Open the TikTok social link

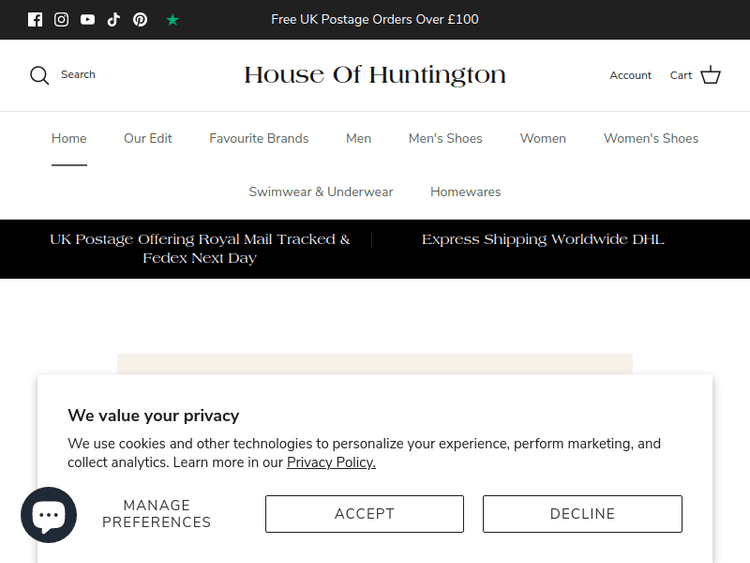point(114,20)
